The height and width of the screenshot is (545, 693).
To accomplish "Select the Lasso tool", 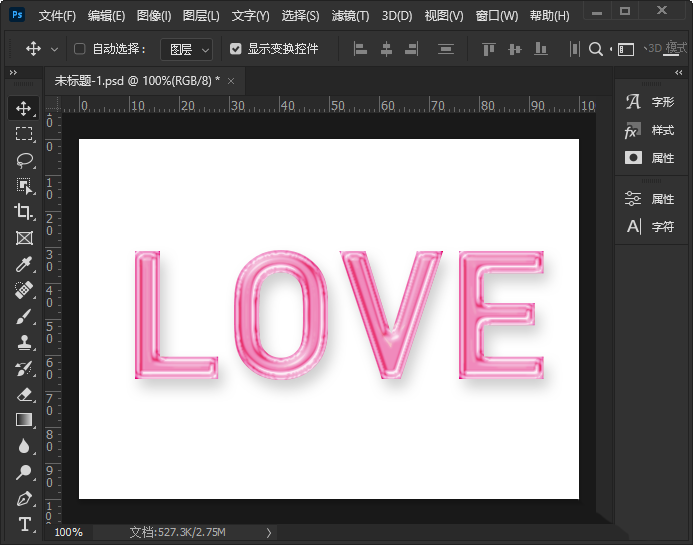I will point(23,160).
